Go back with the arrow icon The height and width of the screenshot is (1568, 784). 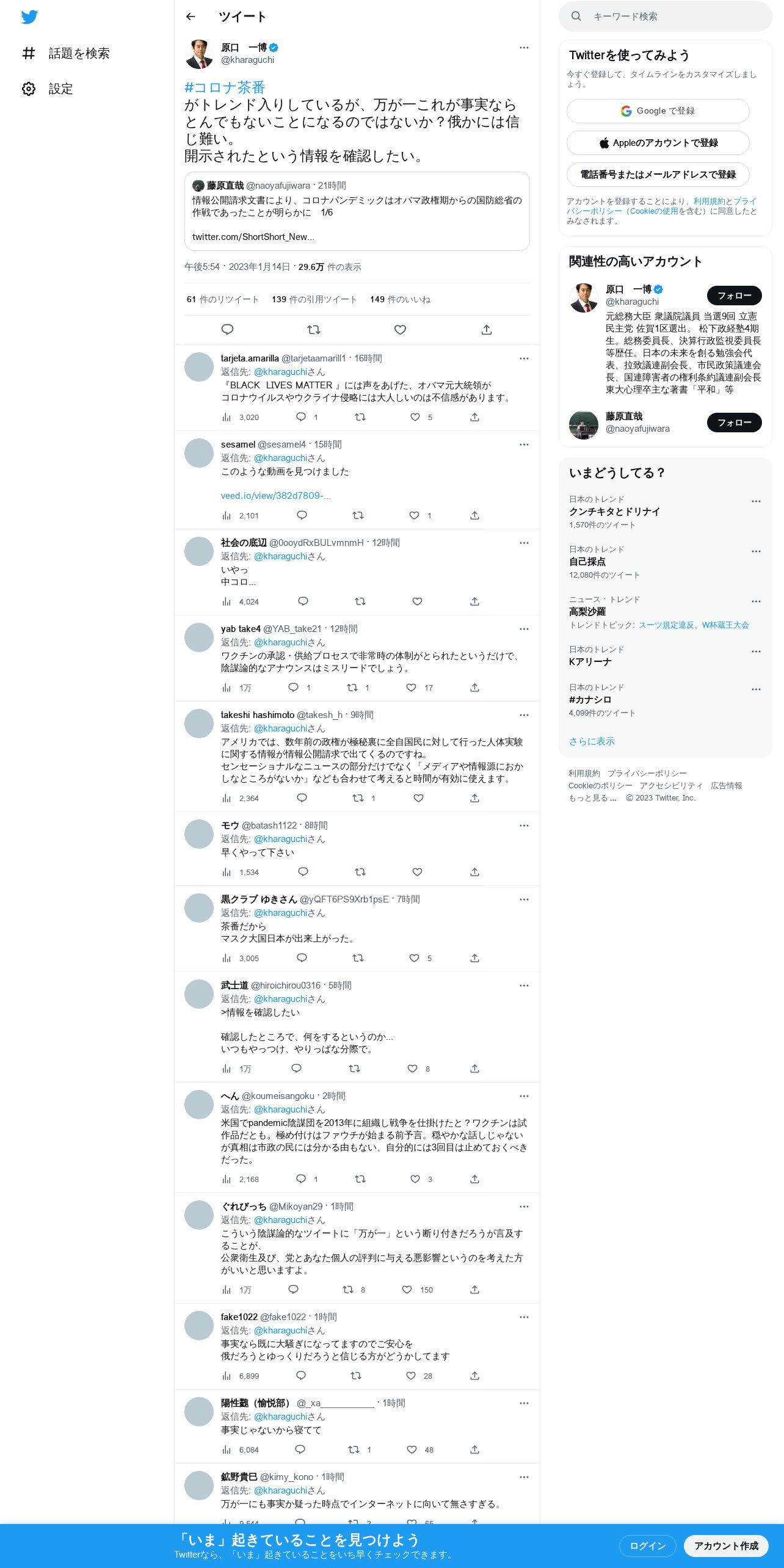pos(191,16)
